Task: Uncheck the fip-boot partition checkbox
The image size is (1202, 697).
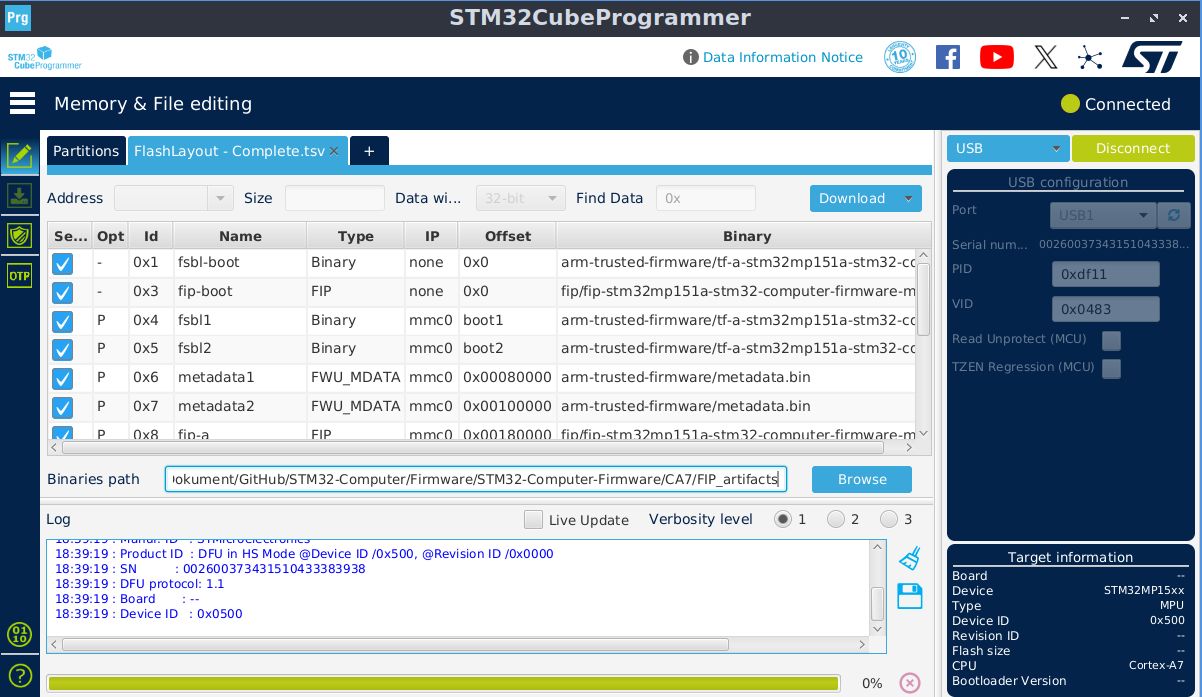Action: (x=62, y=293)
